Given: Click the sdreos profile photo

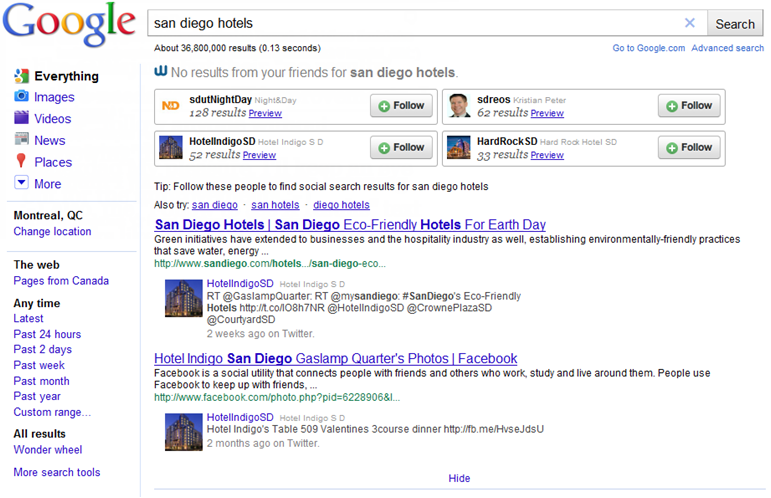Looking at the screenshot, I should [459, 106].
